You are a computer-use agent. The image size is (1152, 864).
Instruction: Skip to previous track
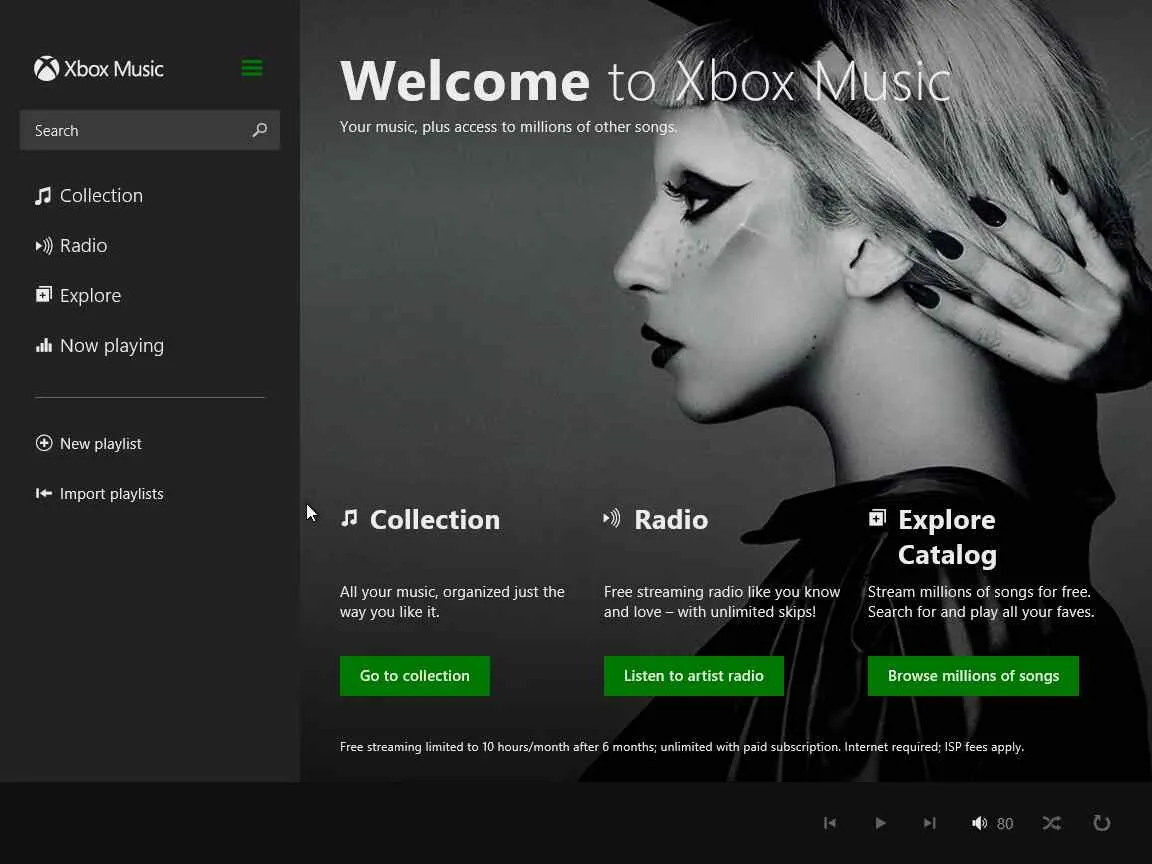830,823
